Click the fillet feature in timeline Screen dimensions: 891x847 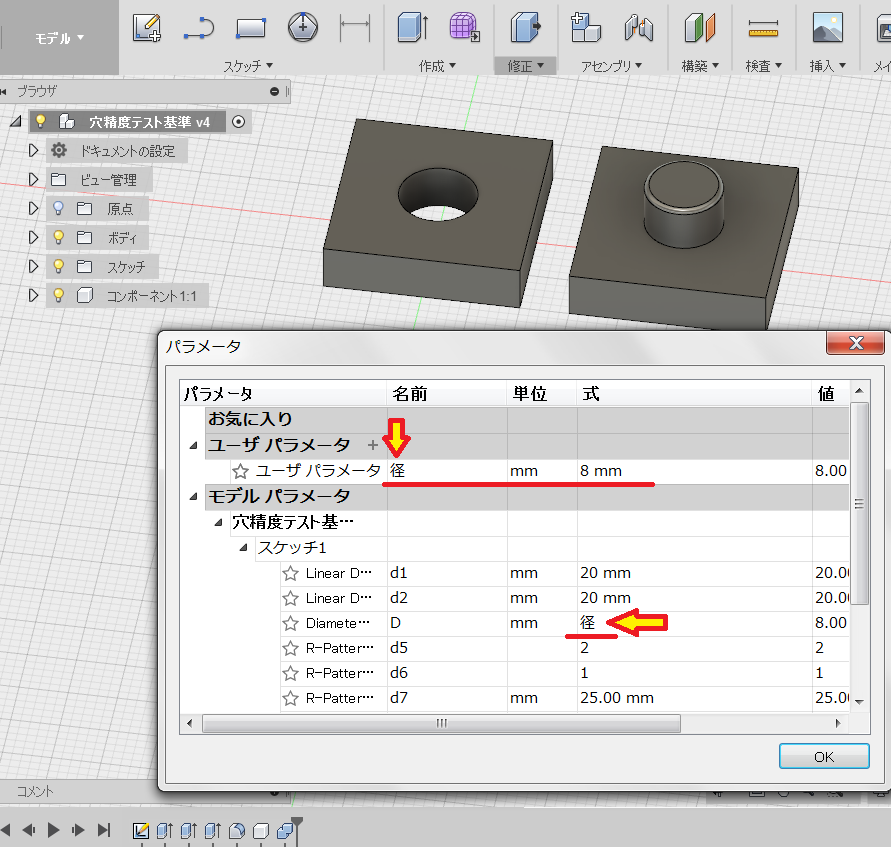click(x=236, y=831)
